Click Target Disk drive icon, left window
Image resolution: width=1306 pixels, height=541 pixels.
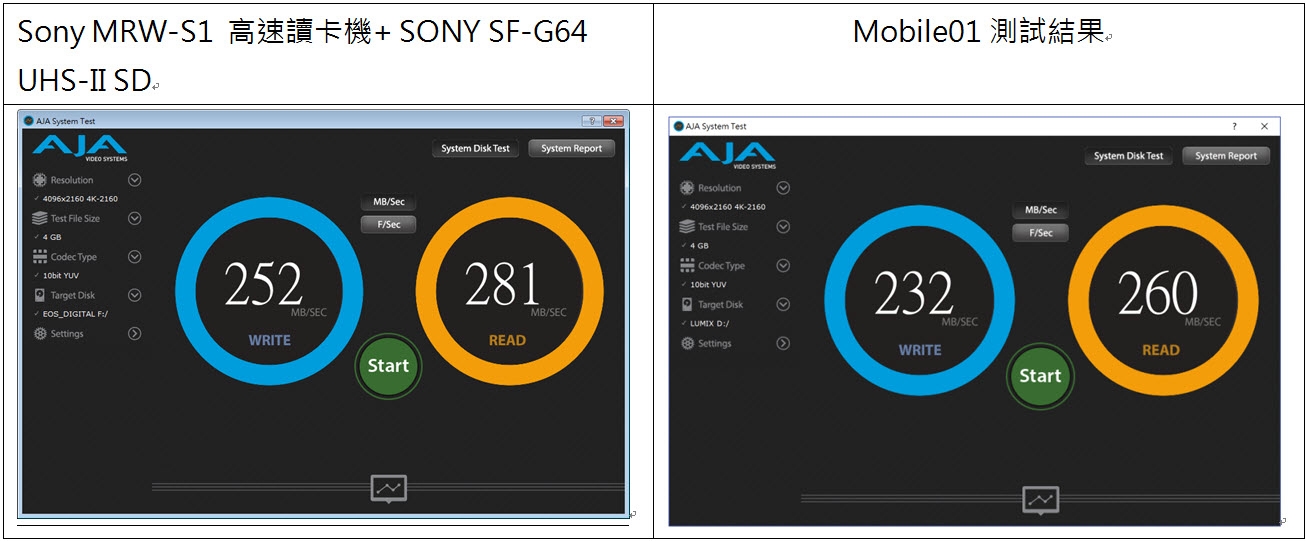click(x=39, y=295)
